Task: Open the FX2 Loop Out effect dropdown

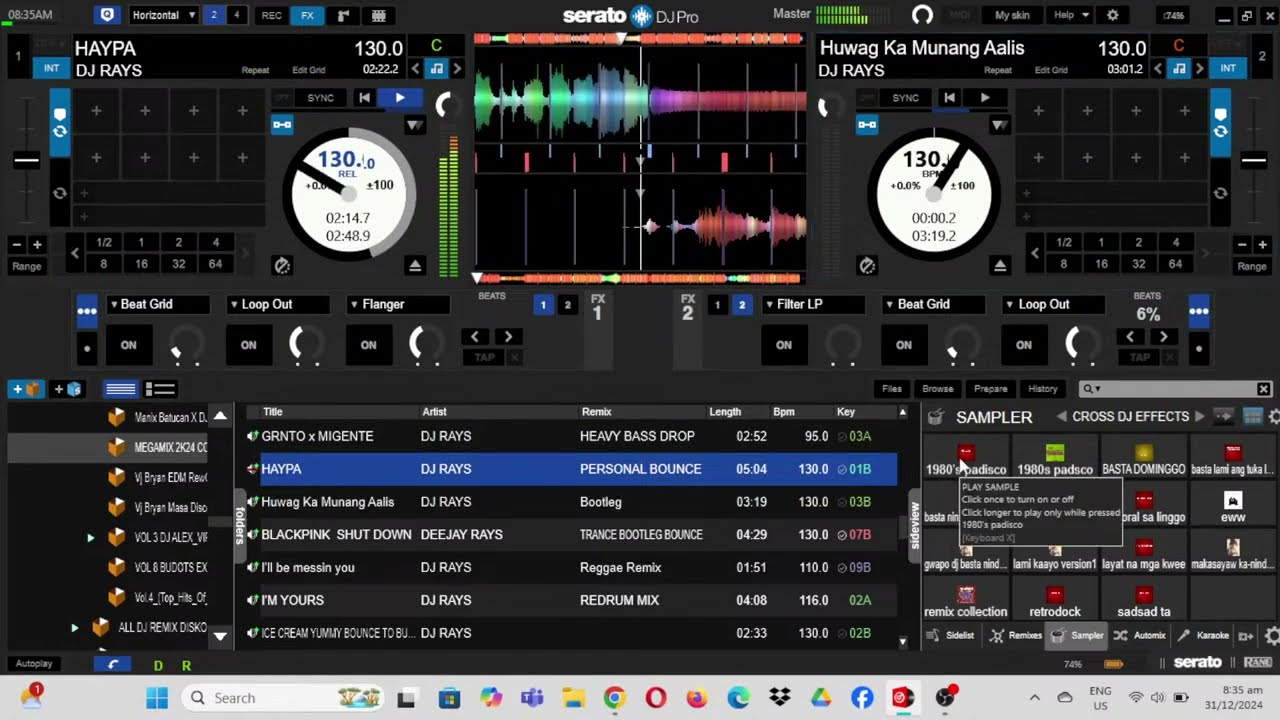Action: (x=1054, y=304)
